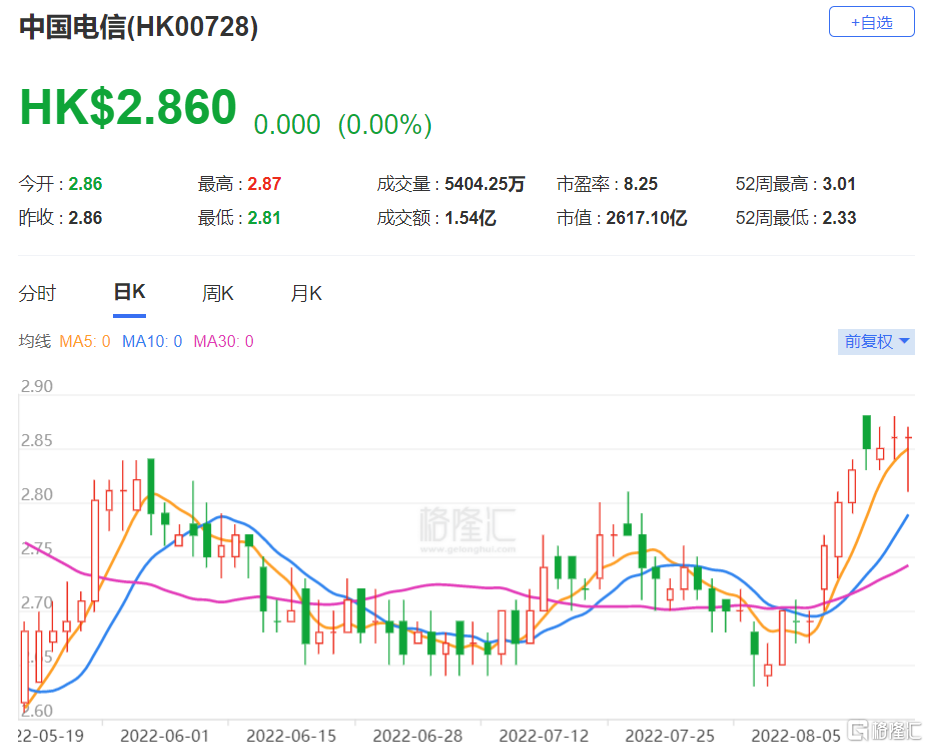Click the 最低 day low 2.81
Screen dimensions: 929x748
264,218
